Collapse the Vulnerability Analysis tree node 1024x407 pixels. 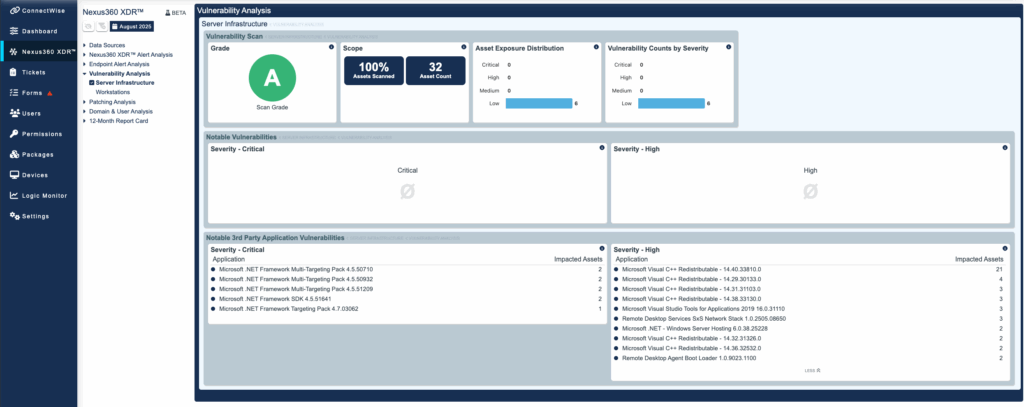(x=85, y=74)
